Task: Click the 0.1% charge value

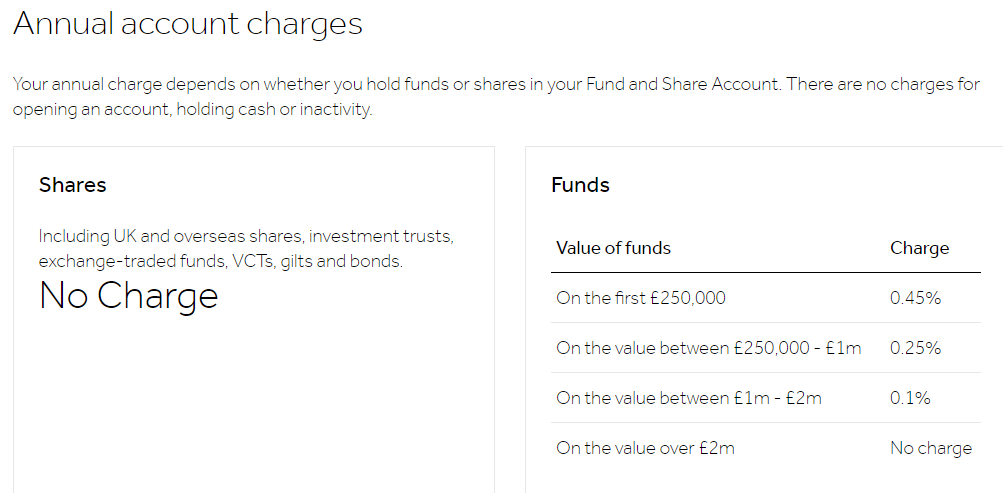Action: [x=910, y=398]
